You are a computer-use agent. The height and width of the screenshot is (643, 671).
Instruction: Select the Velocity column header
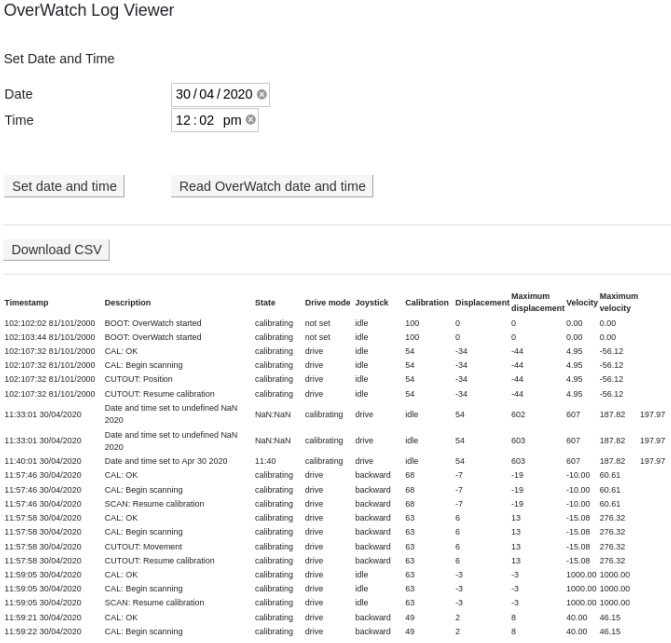point(582,302)
